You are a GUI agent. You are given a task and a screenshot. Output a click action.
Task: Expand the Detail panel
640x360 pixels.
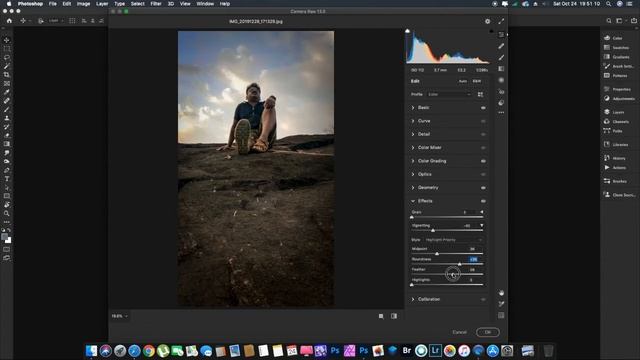point(413,134)
